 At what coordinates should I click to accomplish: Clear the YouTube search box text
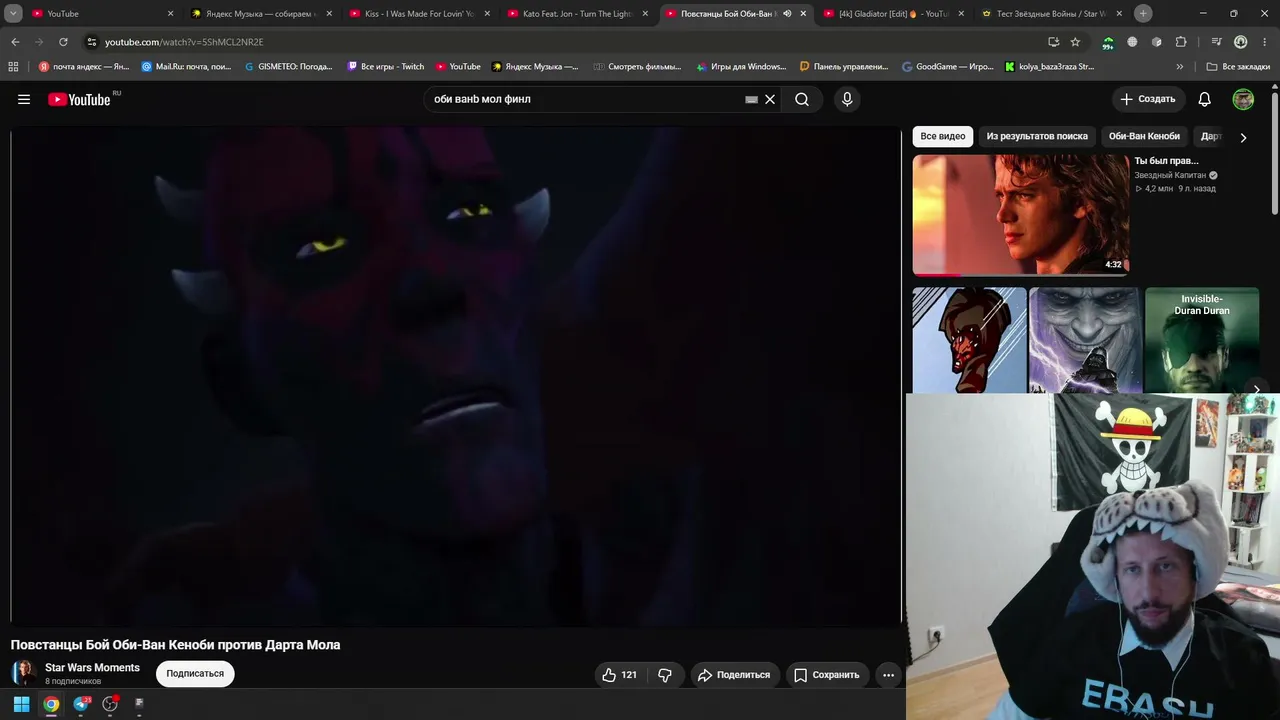770,99
